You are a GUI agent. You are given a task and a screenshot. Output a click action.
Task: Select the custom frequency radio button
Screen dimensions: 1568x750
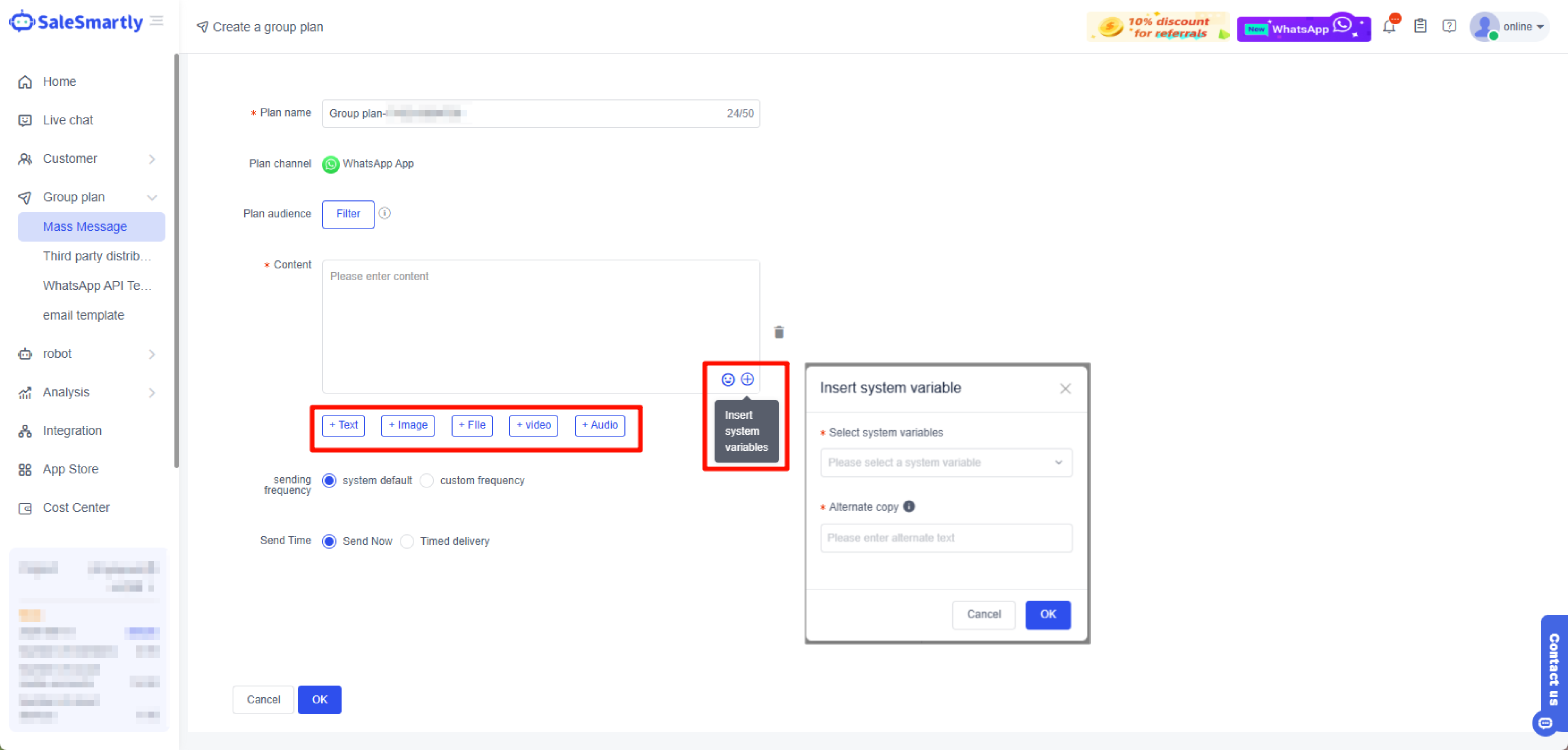[x=427, y=481]
